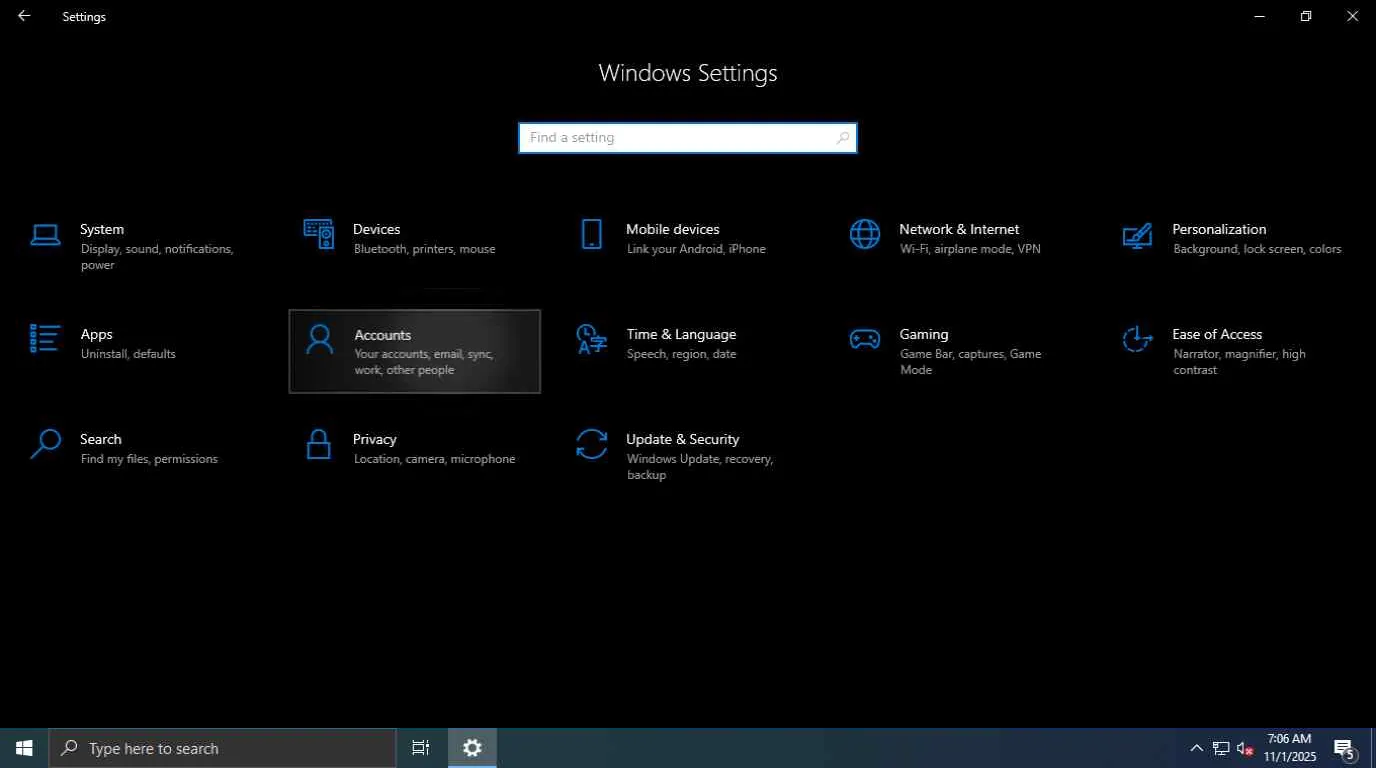Click the "Network & Internet" category title
Viewport: 1376px width, 768px height.
[x=959, y=230]
